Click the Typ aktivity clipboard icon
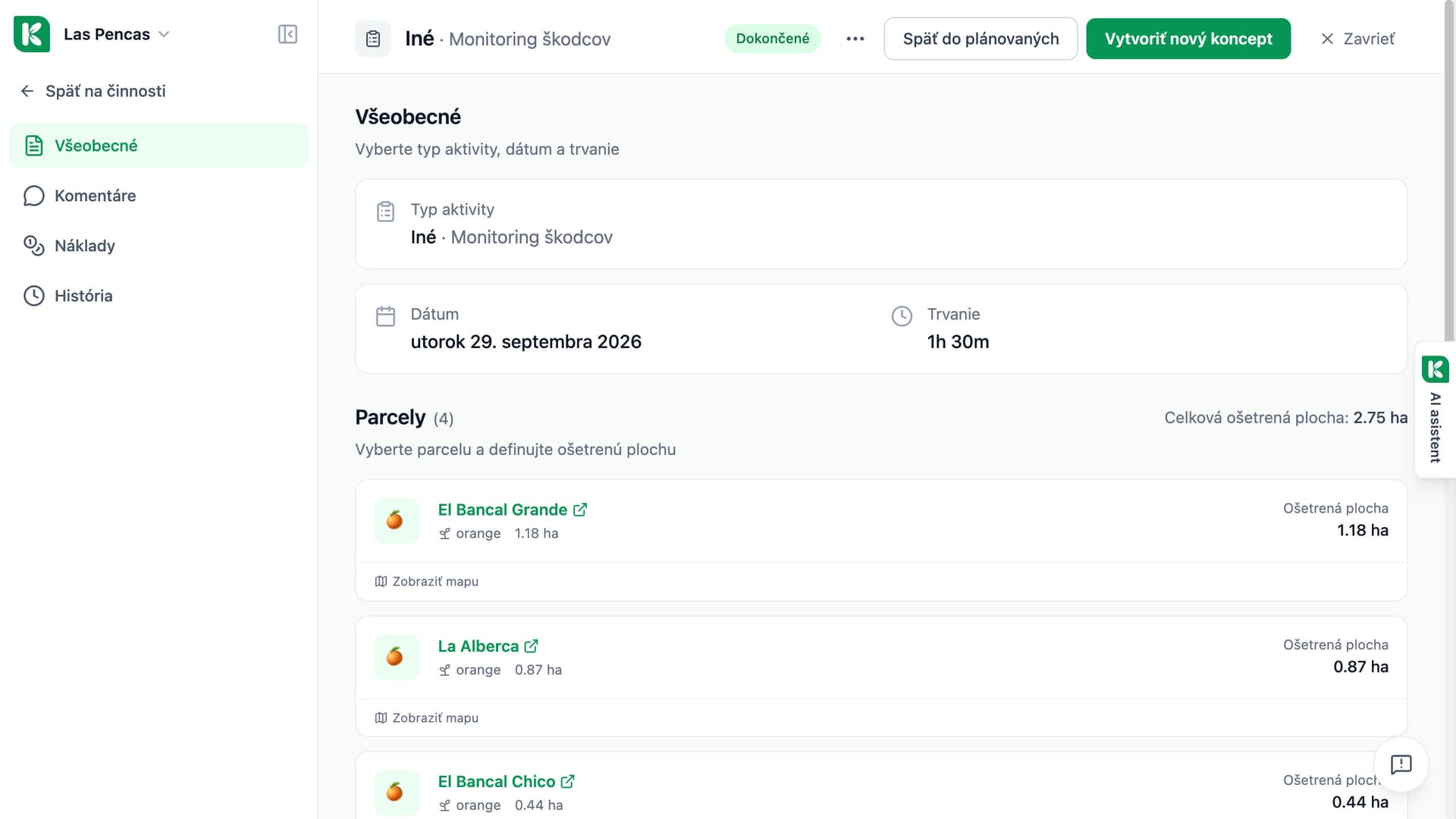 [385, 212]
